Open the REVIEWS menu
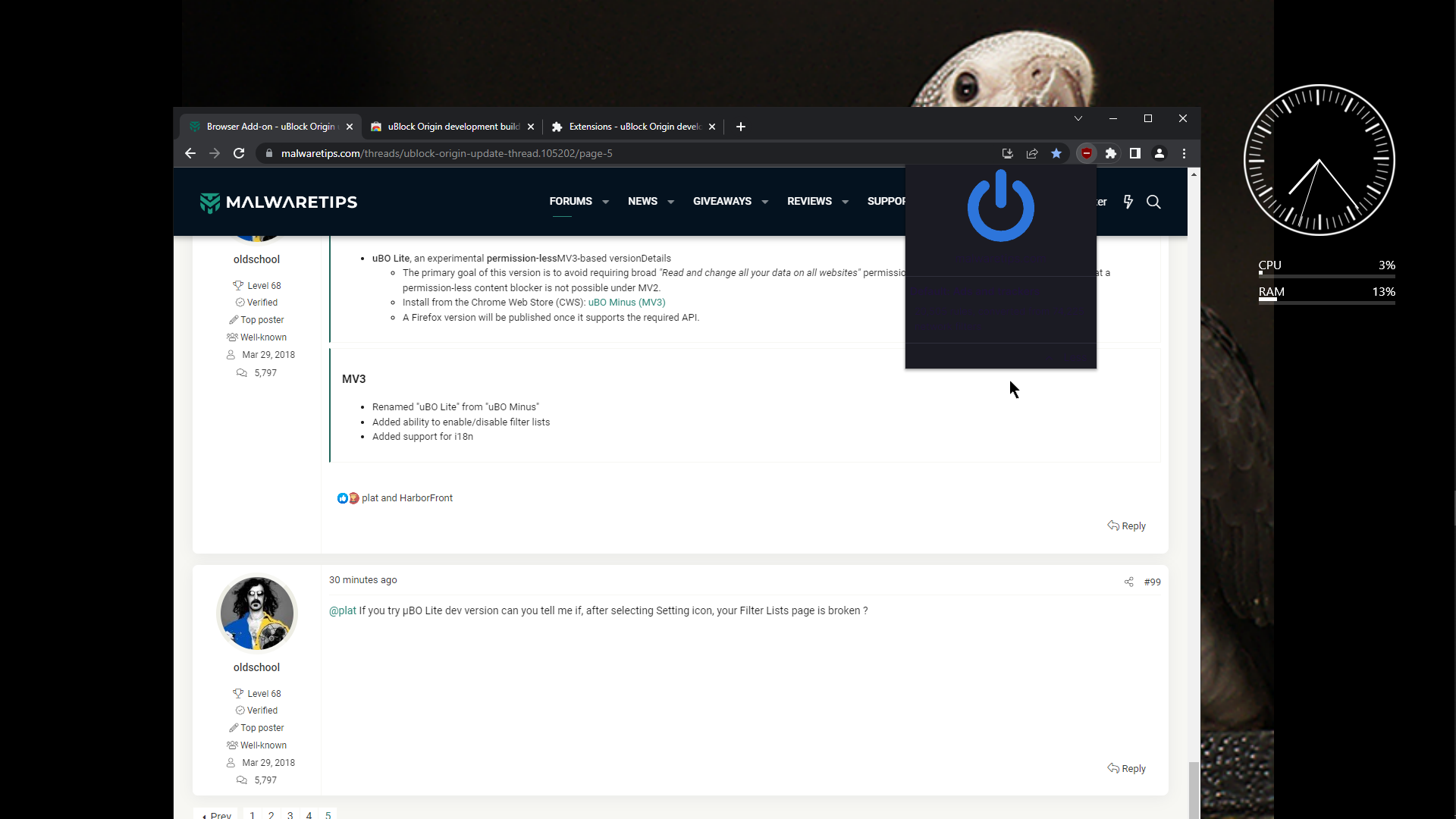 (809, 201)
